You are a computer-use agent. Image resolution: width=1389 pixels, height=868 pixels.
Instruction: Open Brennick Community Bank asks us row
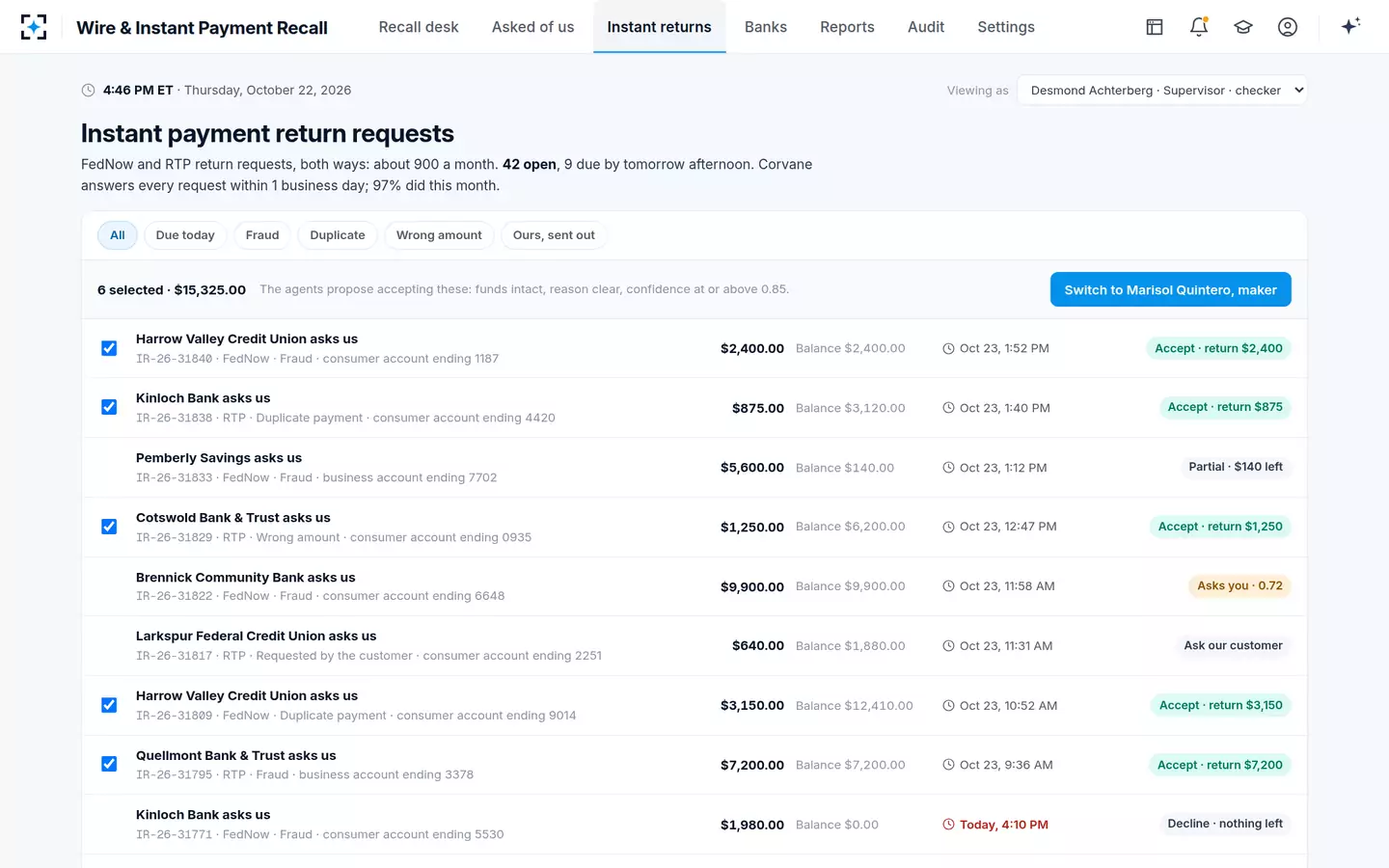tap(694, 586)
